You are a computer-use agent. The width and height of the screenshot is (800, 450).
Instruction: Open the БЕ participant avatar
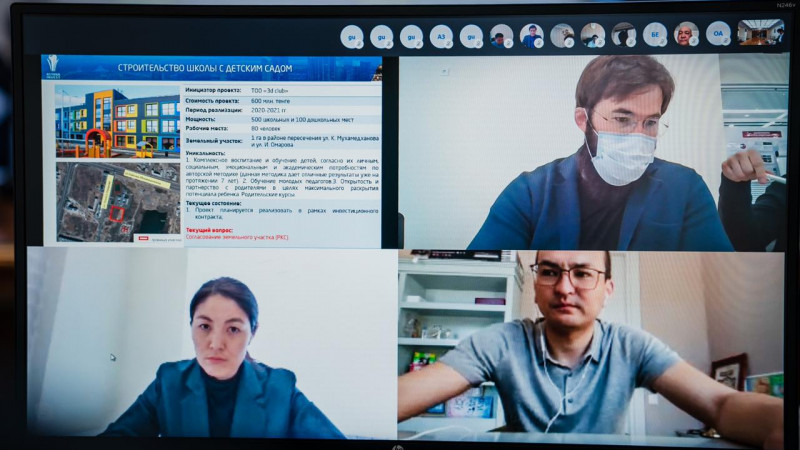(x=655, y=35)
